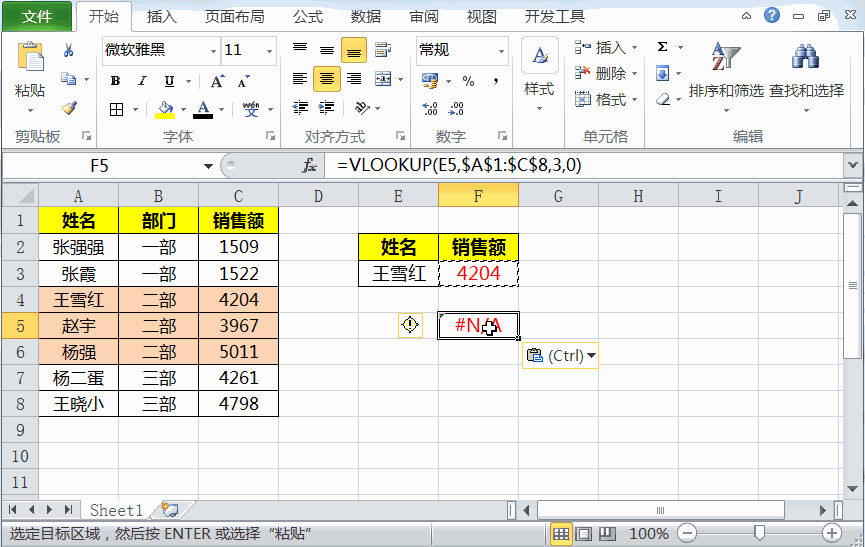Click the text orientation icon
This screenshot has height=547, width=865.
click(362, 108)
